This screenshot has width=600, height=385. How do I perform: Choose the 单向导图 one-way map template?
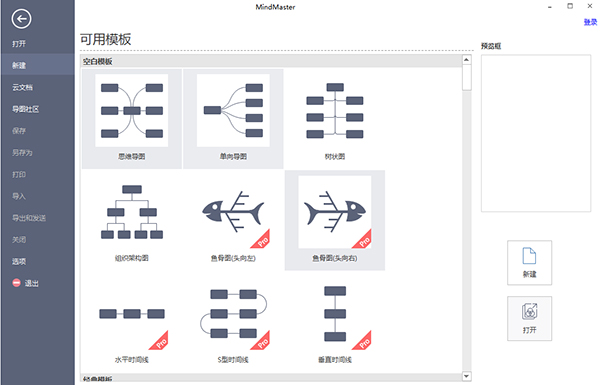point(233,119)
